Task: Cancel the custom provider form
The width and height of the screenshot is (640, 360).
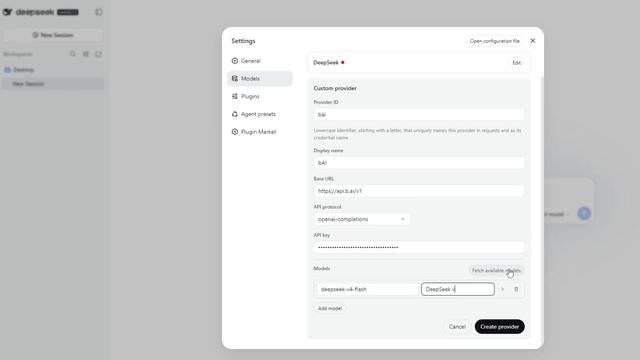Action: [457, 327]
